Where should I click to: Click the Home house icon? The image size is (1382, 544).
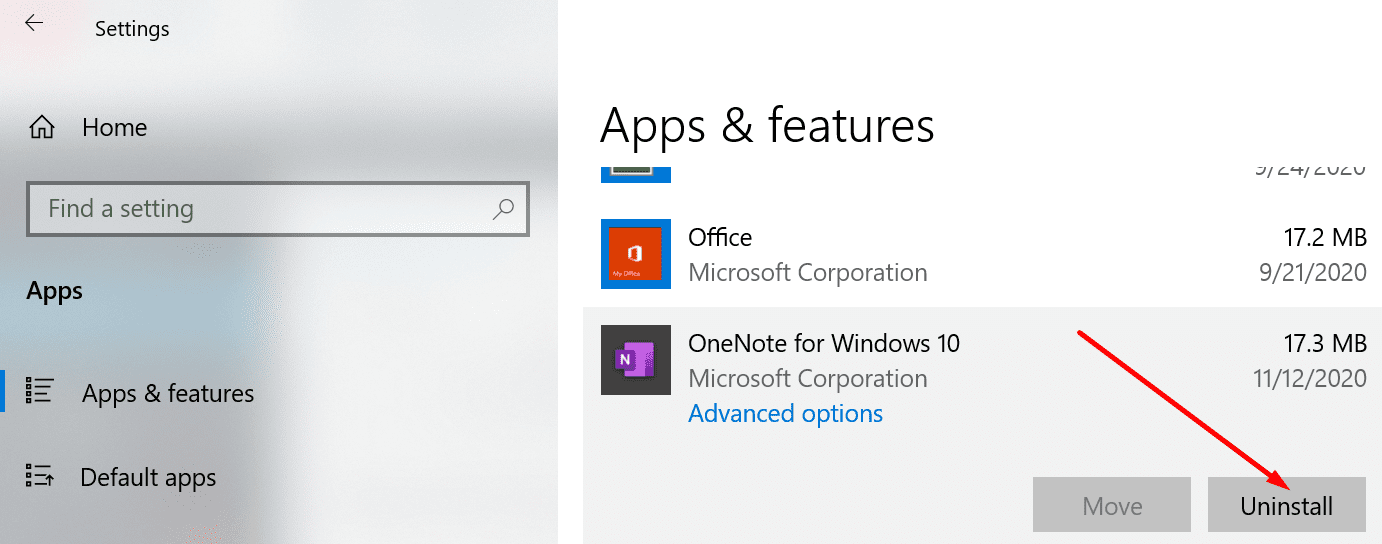[x=42, y=127]
